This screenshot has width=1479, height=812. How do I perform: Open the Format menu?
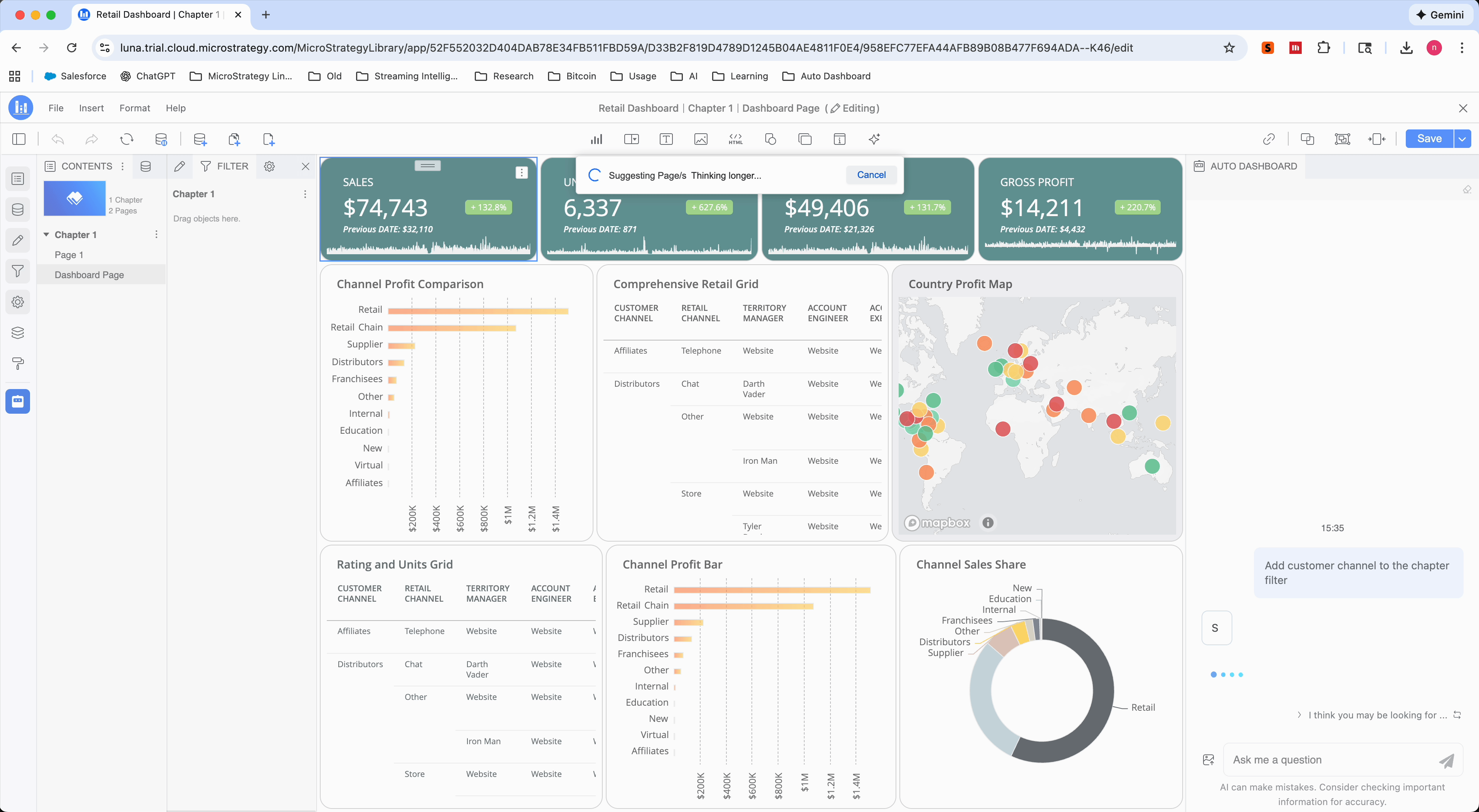click(x=134, y=108)
